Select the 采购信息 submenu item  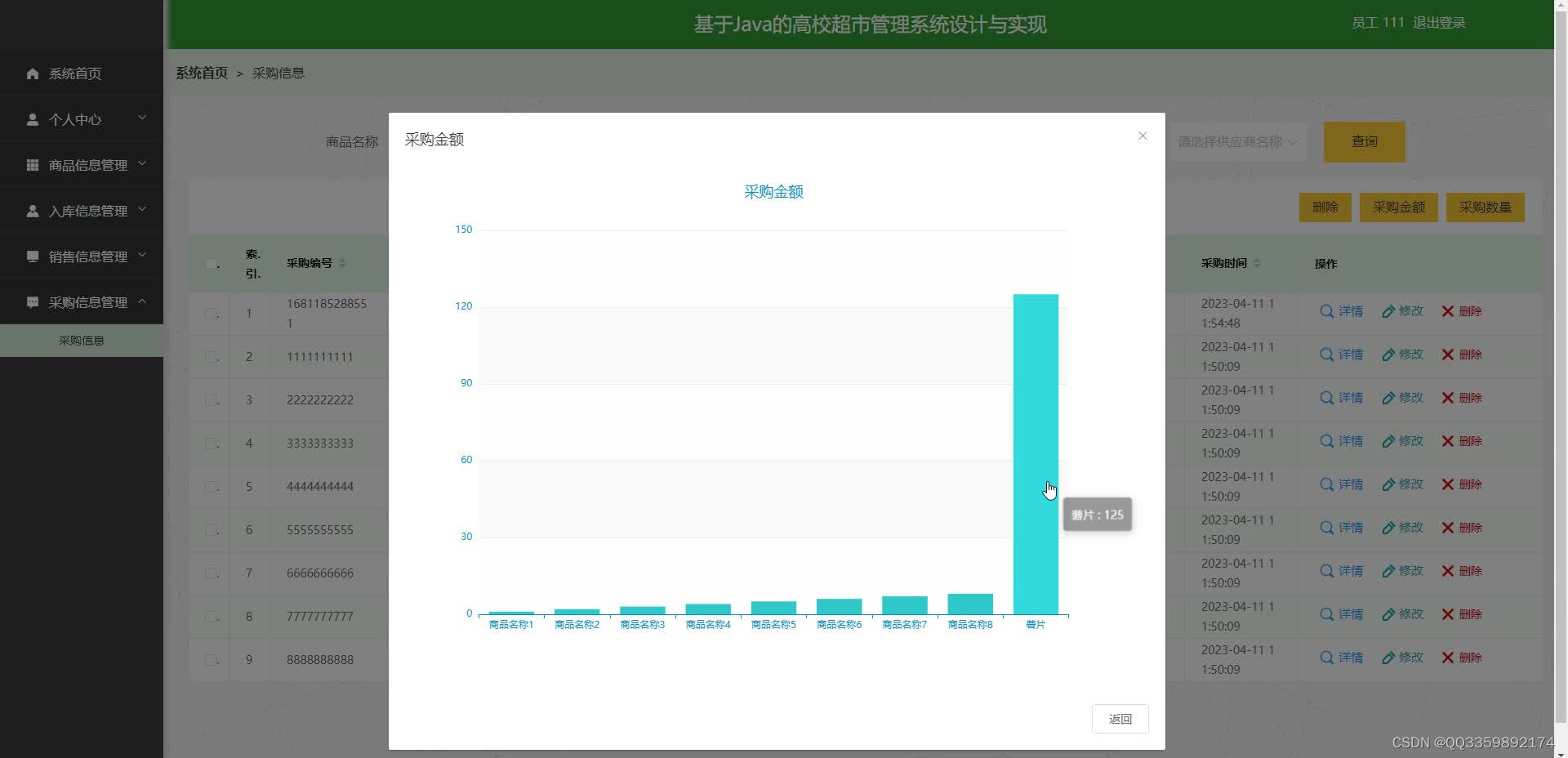82,341
